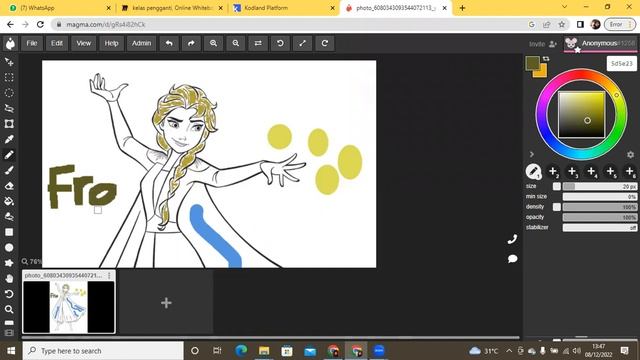Select the polygon star shape tool
This screenshot has height=360, width=640.
pyautogui.click(x=9, y=263)
